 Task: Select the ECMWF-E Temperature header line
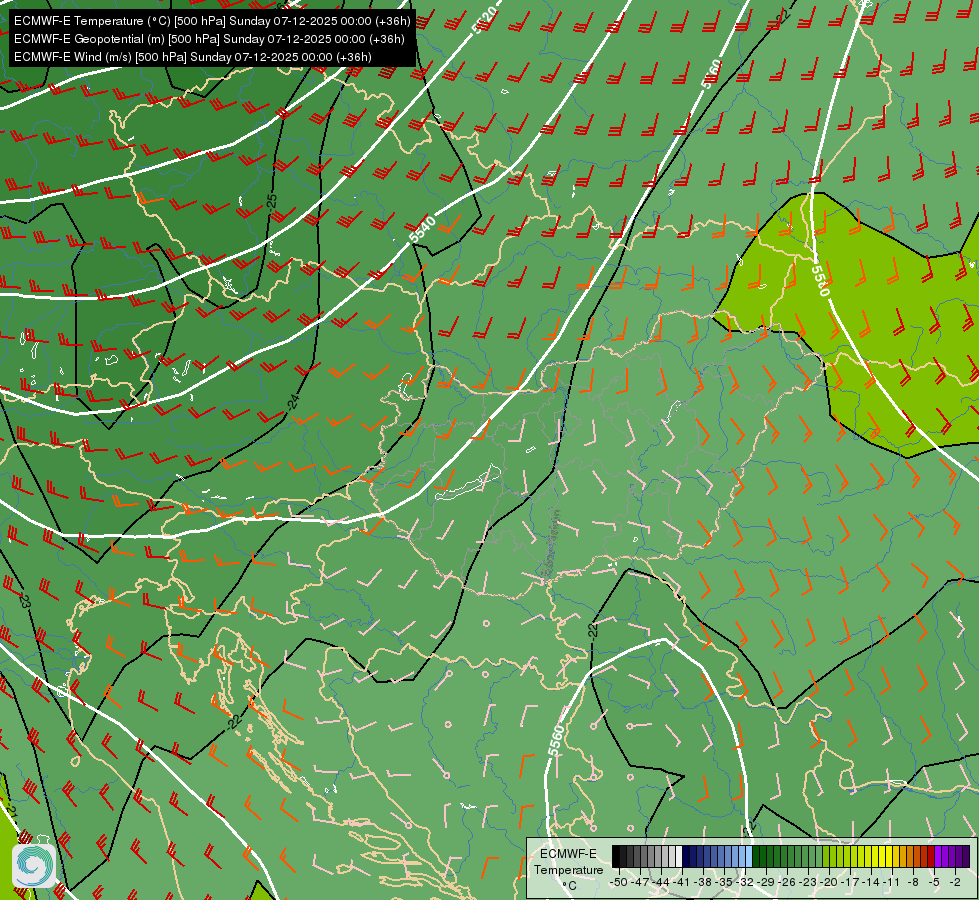pyautogui.click(x=212, y=21)
